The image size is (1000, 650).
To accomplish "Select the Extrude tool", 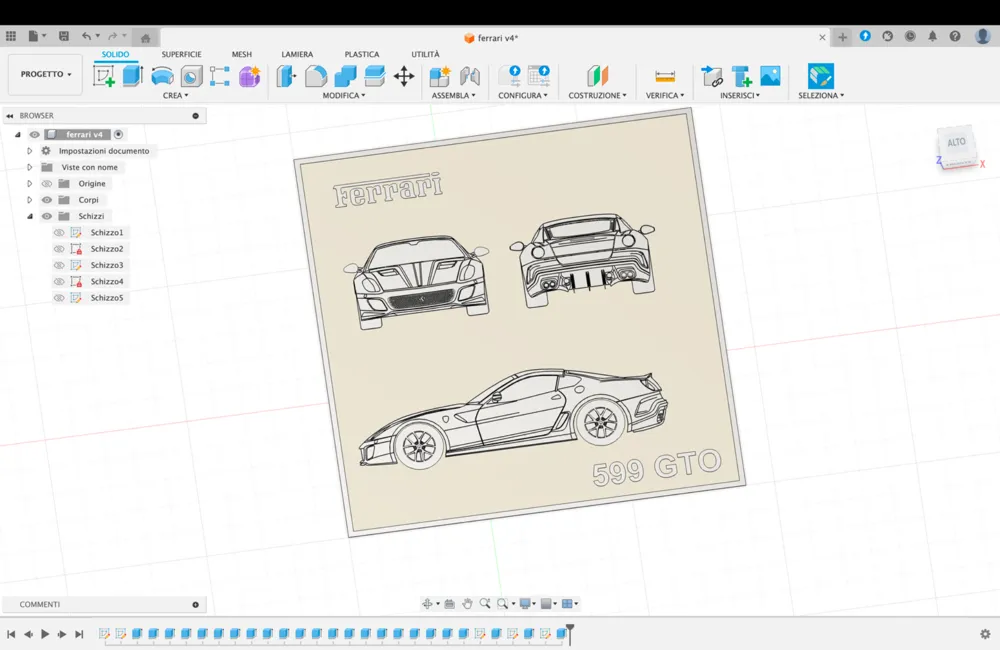I will [133, 76].
